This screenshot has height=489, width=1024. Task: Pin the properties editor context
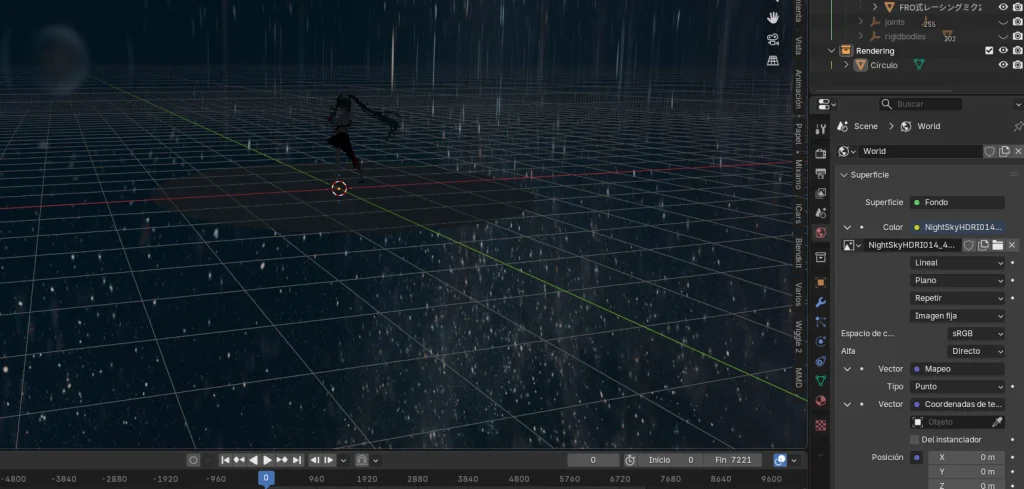click(x=1017, y=126)
